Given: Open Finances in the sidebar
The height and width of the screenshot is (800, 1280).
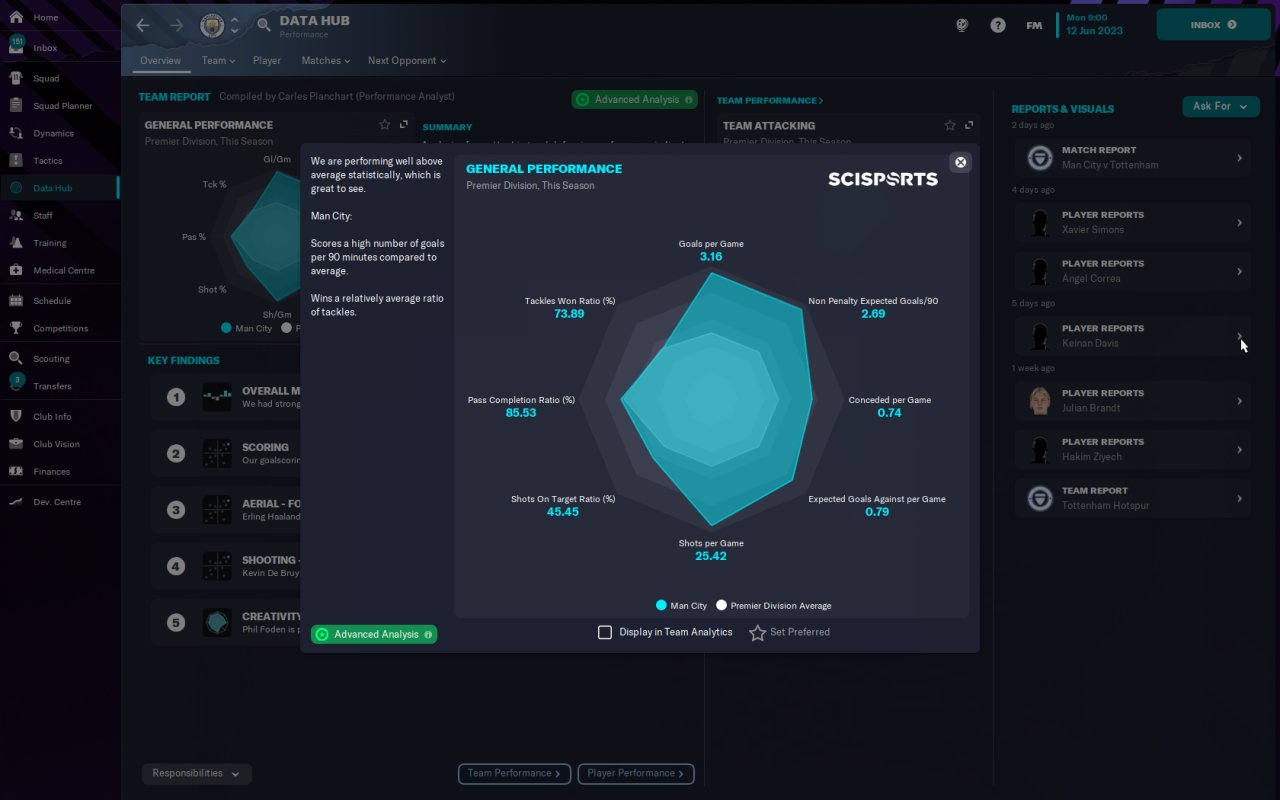Looking at the screenshot, I should [60, 471].
